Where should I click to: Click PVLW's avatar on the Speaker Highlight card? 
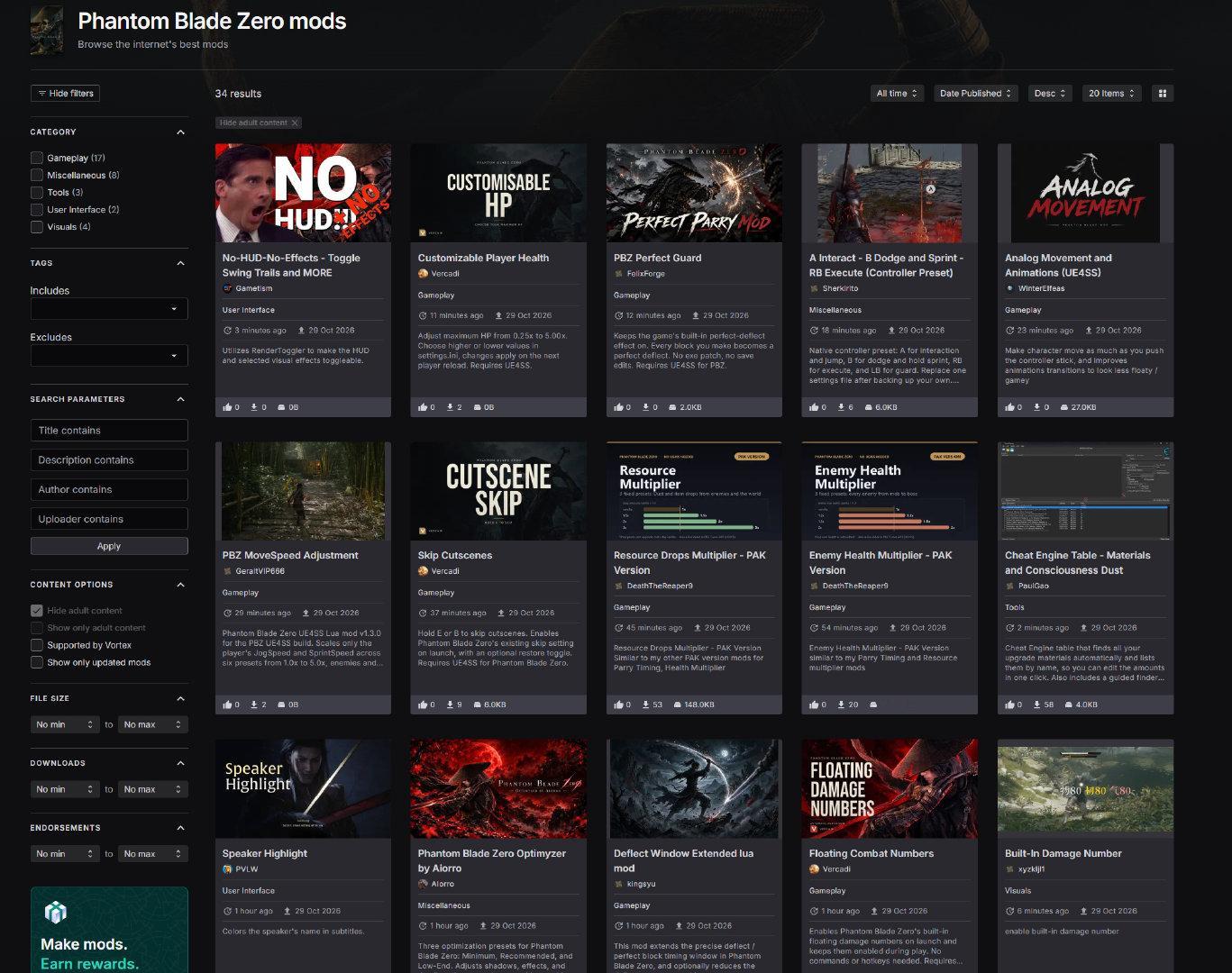click(227, 869)
